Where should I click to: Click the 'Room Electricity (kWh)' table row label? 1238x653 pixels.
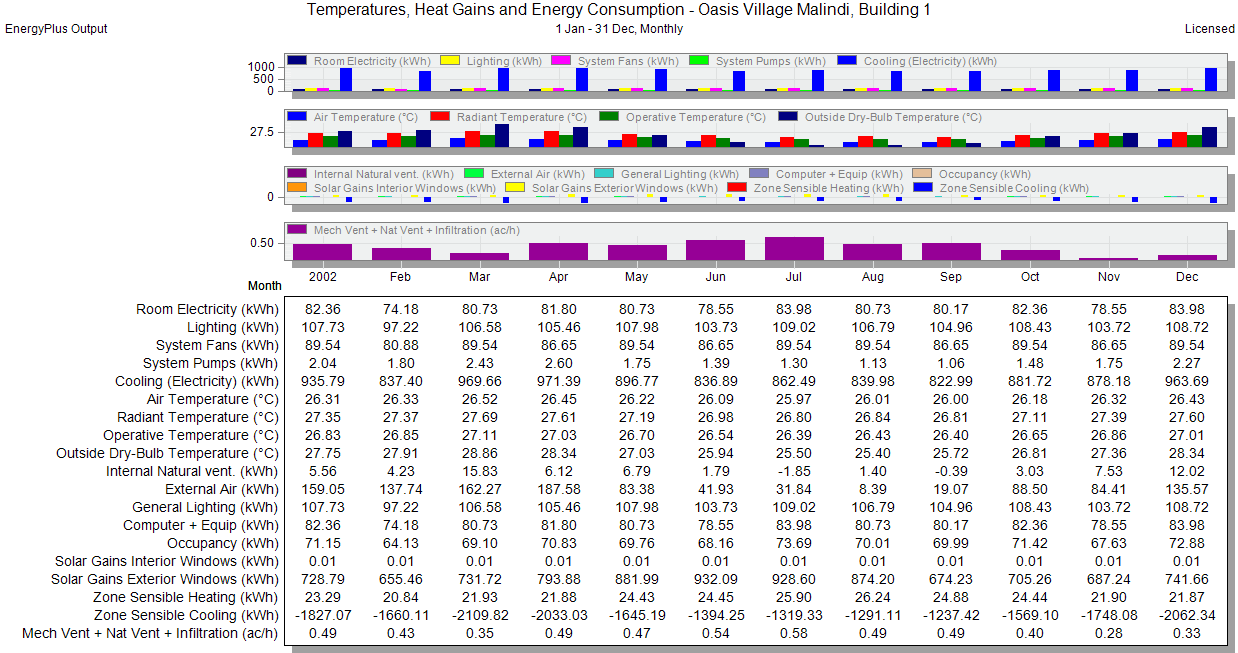[x=208, y=310]
